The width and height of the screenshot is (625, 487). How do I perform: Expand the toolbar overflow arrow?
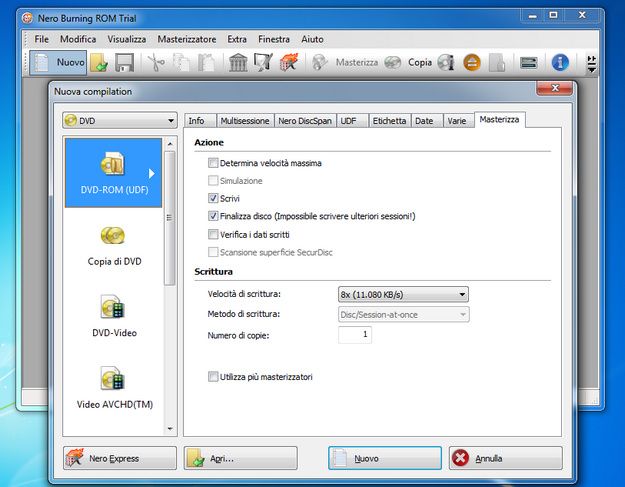[592, 64]
